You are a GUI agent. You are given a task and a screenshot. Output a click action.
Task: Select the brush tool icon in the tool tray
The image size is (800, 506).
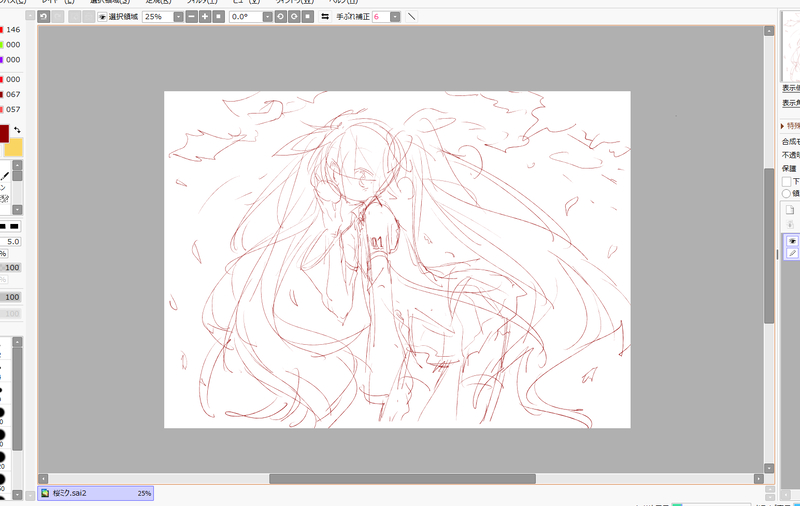point(5,176)
